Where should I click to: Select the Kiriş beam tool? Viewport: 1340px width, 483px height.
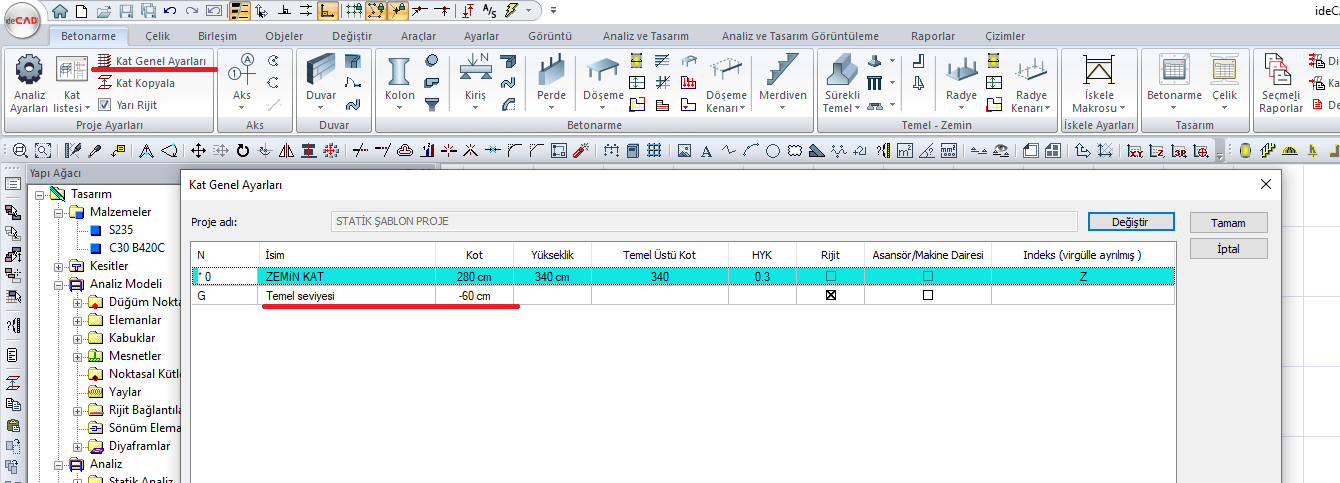click(x=472, y=72)
